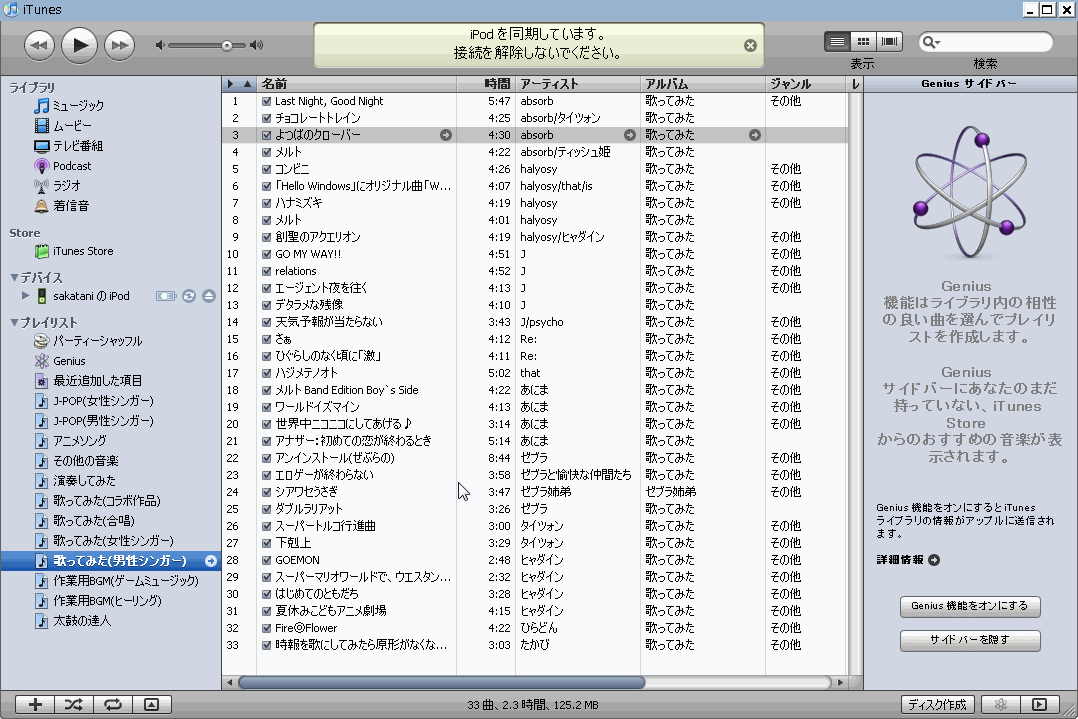This screenshot has height=719, width=1078.
Task: Click the iPod sync status icon
Action: [x=188, y=296]
